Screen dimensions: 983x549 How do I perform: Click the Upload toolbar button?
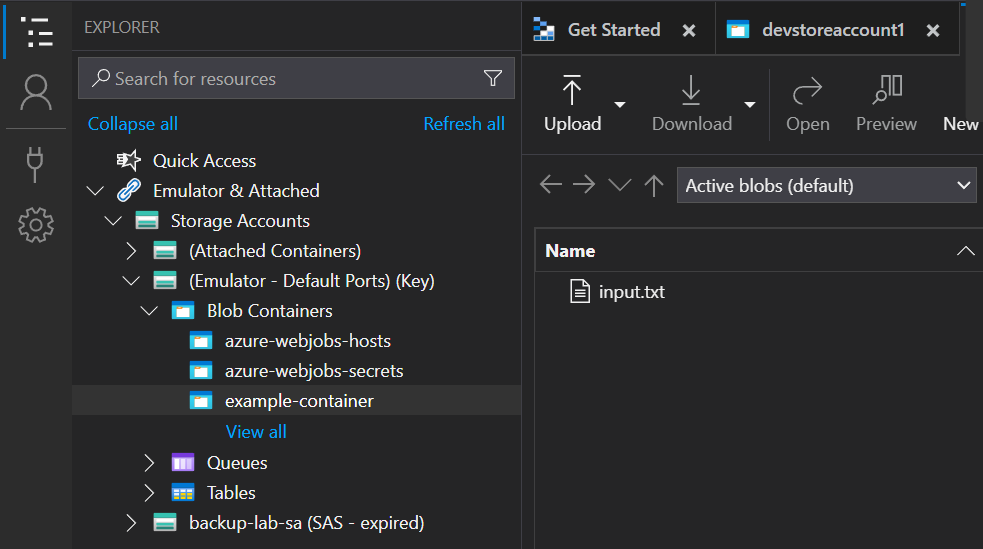pos(572,104)
